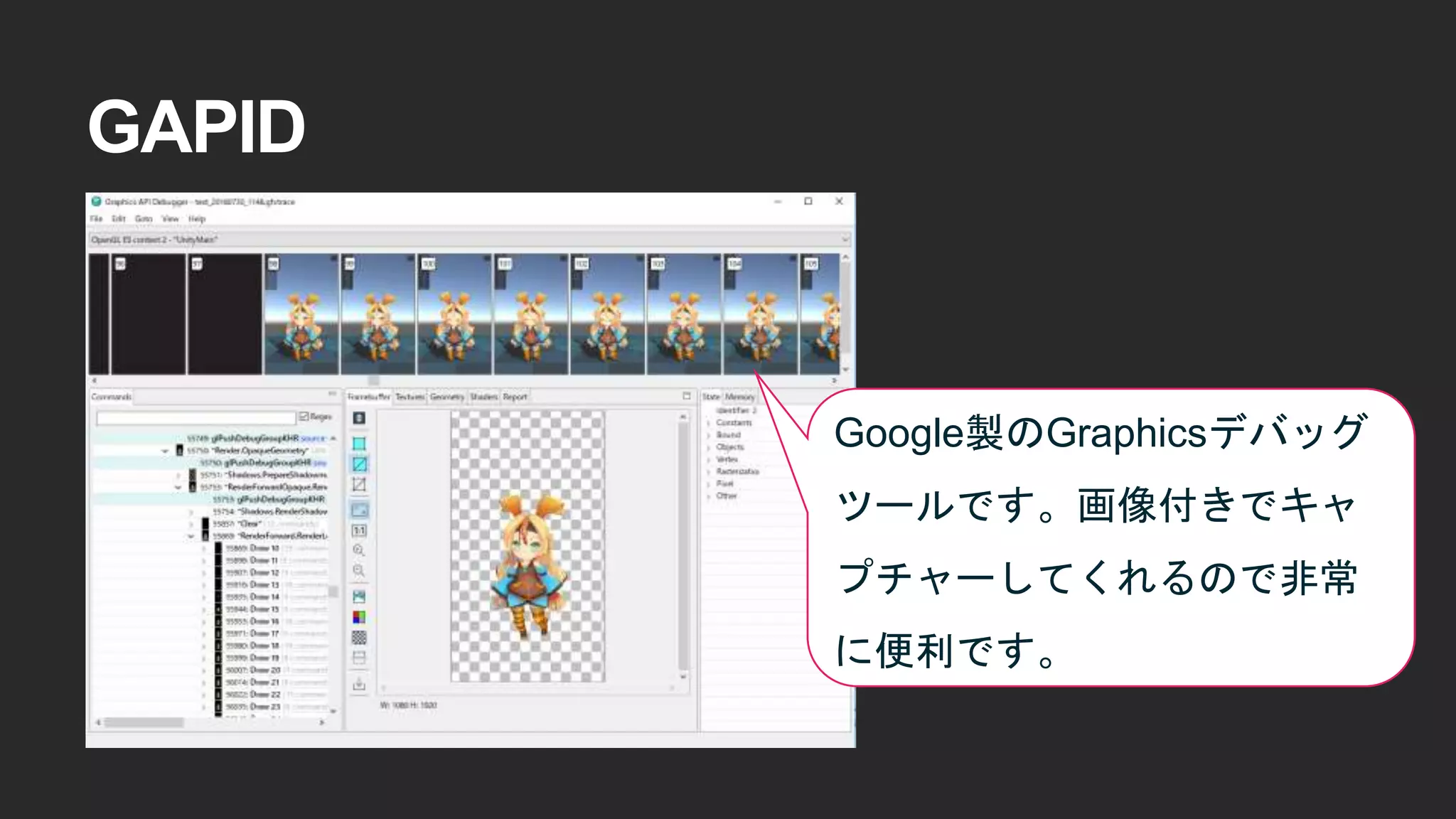
Task: Open the Goto menu
Action: (144, 219)
